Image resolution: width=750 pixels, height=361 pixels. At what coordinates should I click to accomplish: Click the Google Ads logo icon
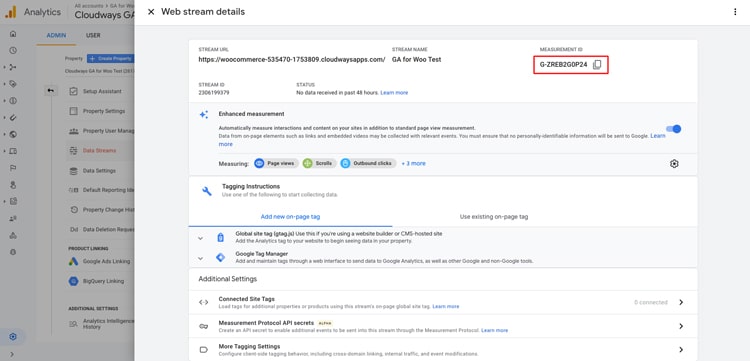click(73, 262)
